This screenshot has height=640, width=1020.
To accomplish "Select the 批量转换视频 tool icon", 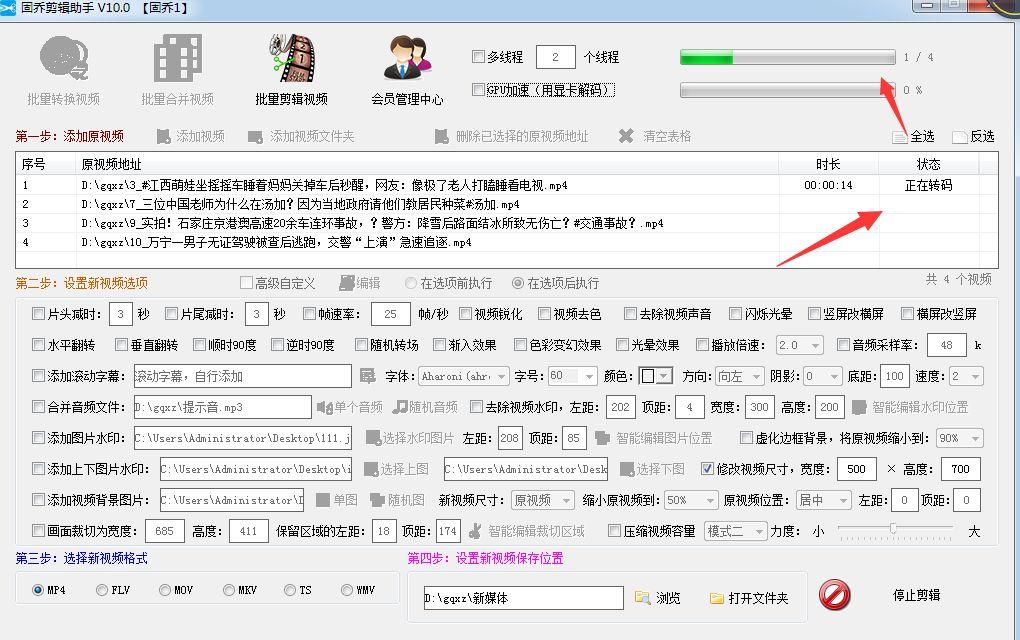I will [x=64, y=58].
